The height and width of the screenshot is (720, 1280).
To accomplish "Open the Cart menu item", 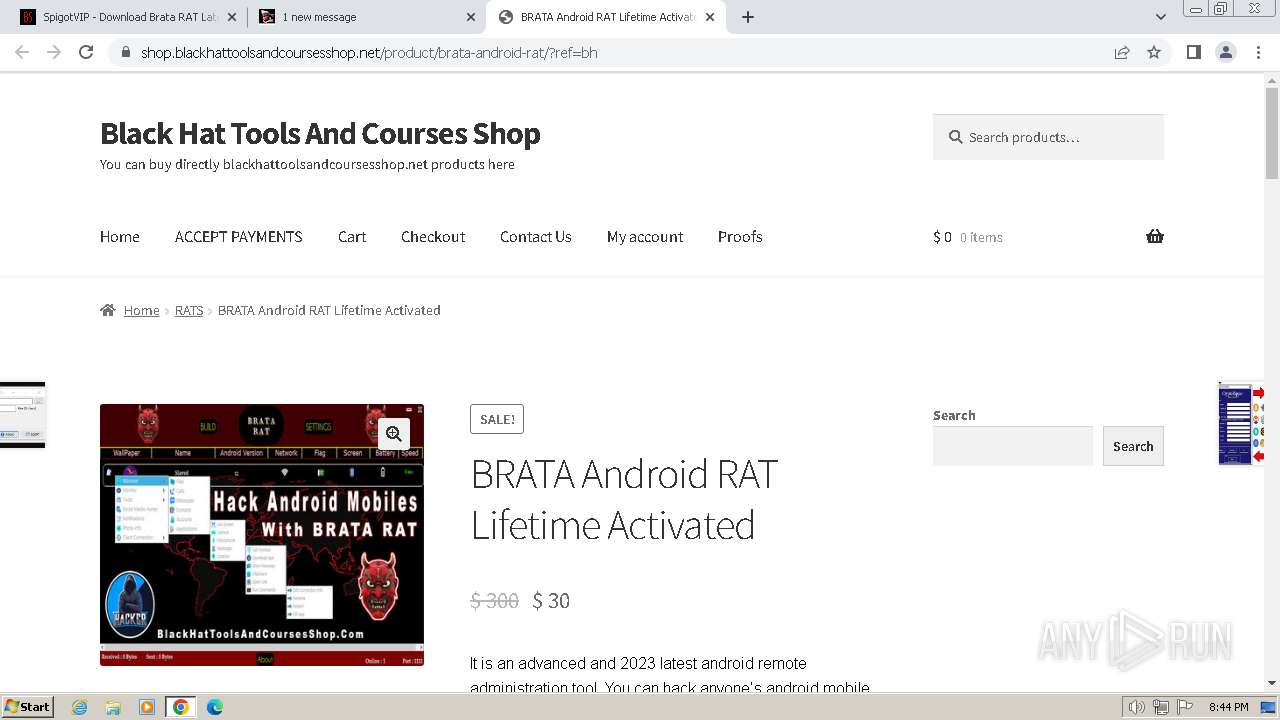I will point(352,237).
